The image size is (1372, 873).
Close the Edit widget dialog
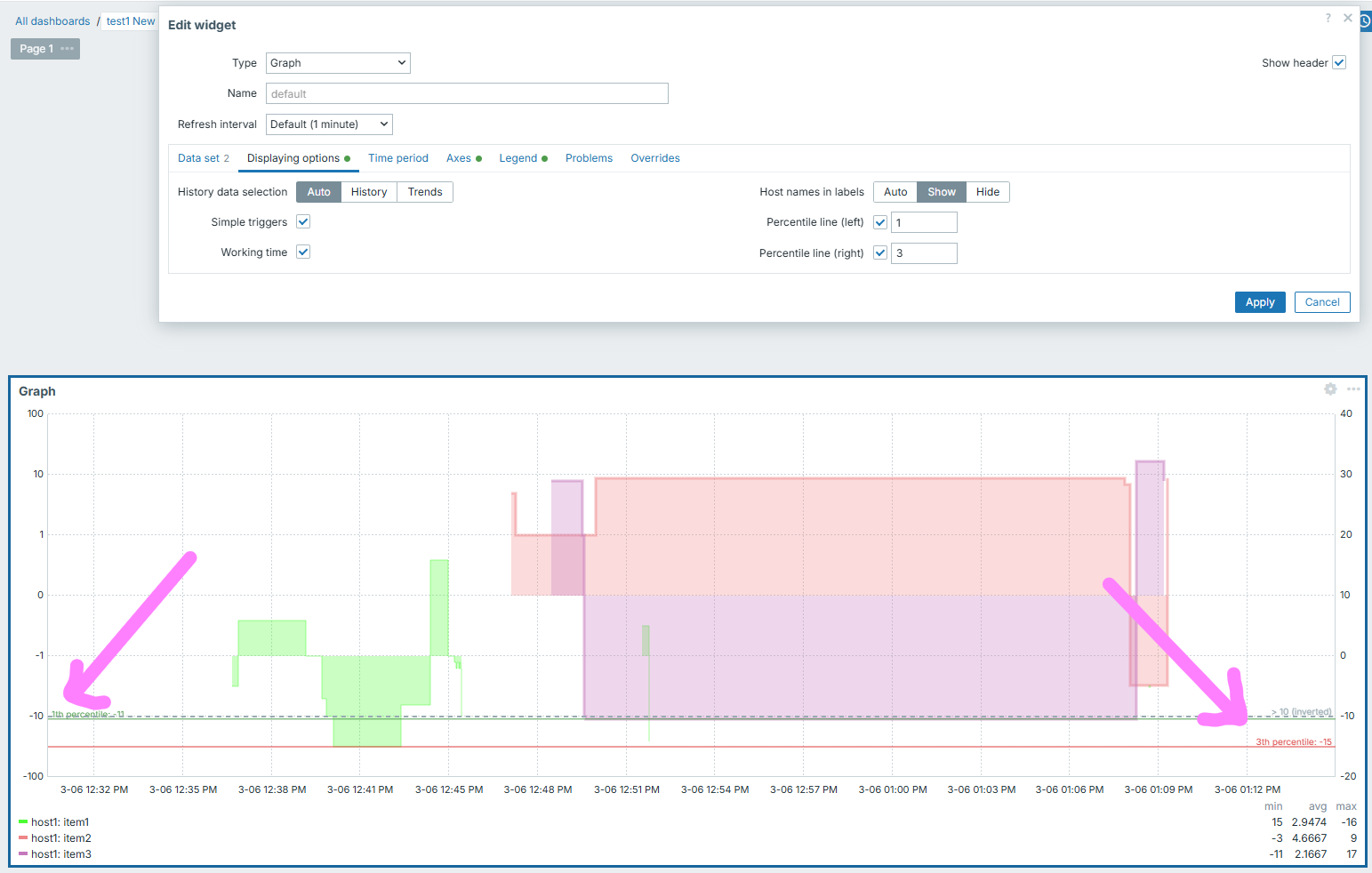click(1348, 18)
